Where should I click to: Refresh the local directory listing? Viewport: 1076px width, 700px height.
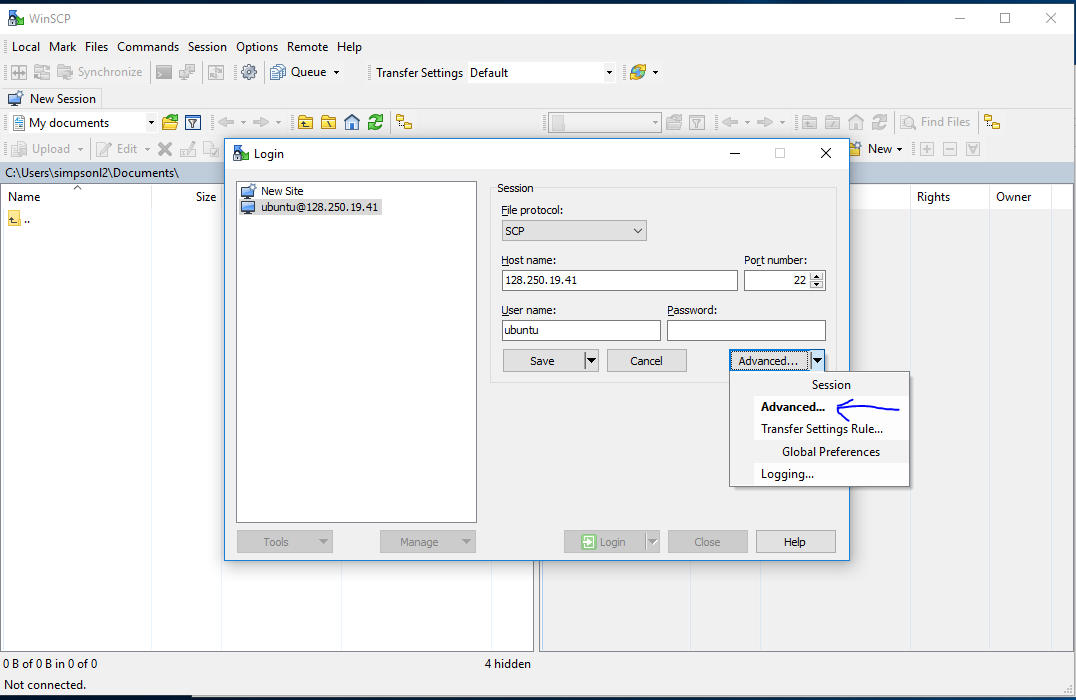point(375,122)
